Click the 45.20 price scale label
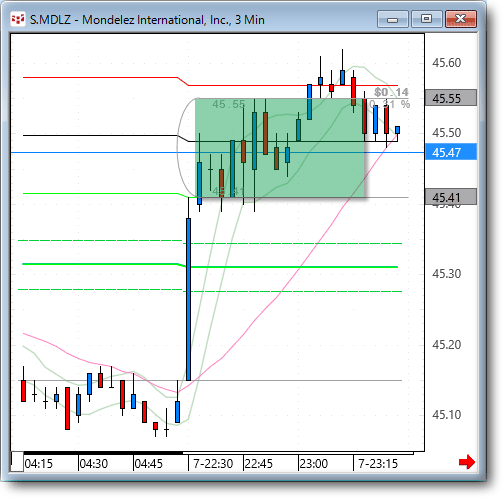Screen dimensions: 504x499 pyautogui.click(x=447, y=345)
